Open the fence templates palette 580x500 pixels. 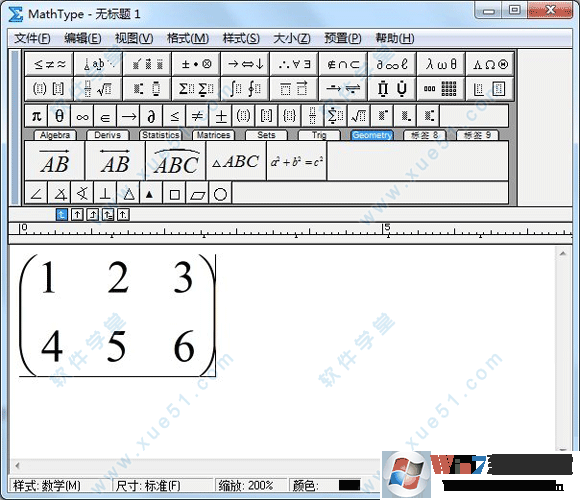pos(49,89)
